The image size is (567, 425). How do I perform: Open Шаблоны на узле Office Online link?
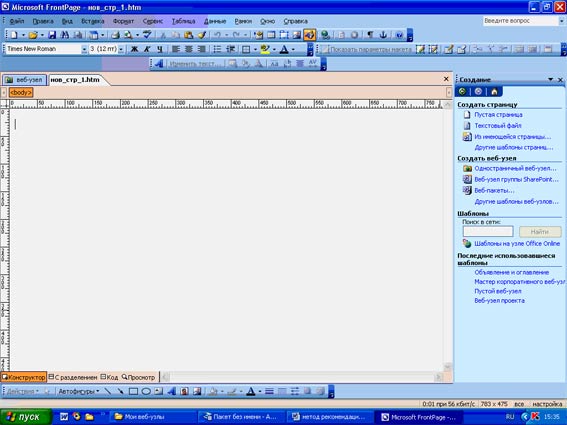[517, 243]
